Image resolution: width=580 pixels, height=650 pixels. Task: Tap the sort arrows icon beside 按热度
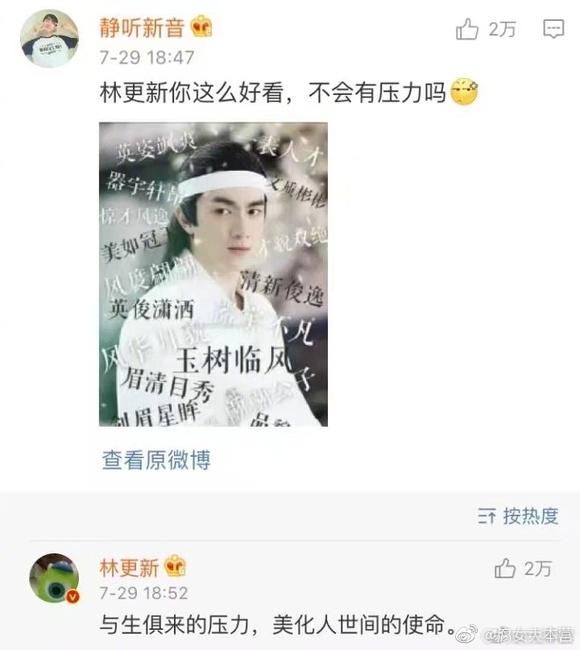tap(486, 516)
